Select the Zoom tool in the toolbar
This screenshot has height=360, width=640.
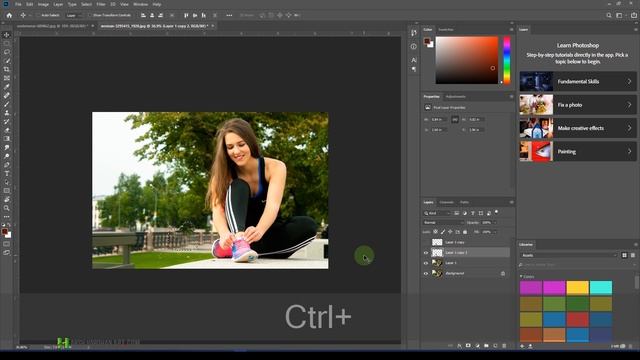tap(7, 208)
